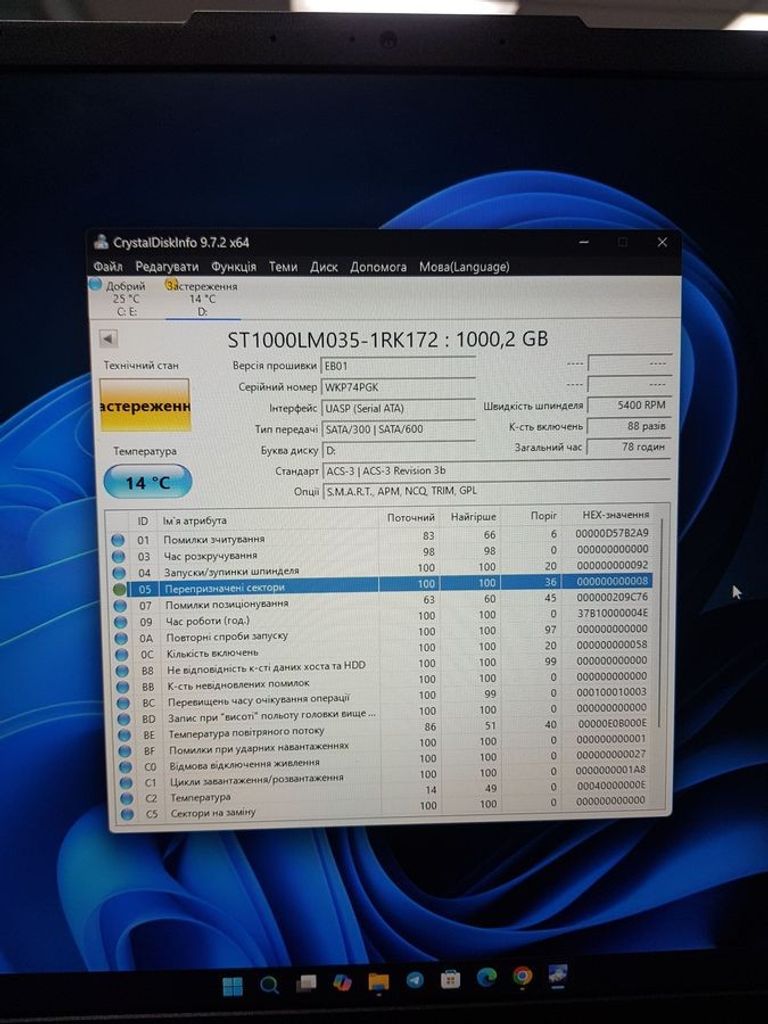The image size is (768, 1024).
Task: Open the Теми menu
Action: pyautogui.click(x=283, y=266)
